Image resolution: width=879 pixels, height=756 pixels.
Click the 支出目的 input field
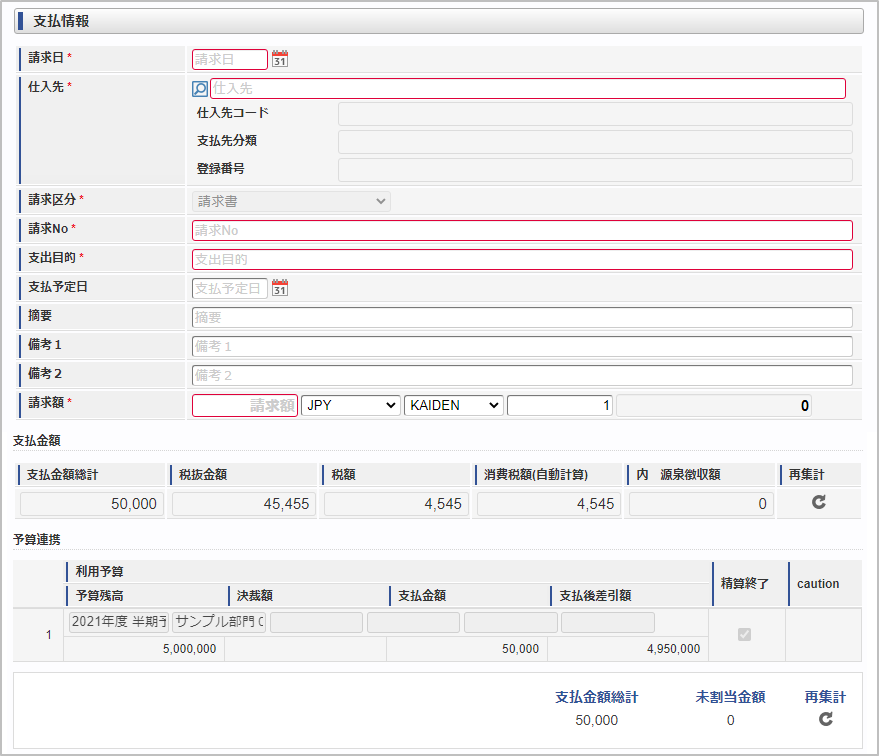click(522, 259)
